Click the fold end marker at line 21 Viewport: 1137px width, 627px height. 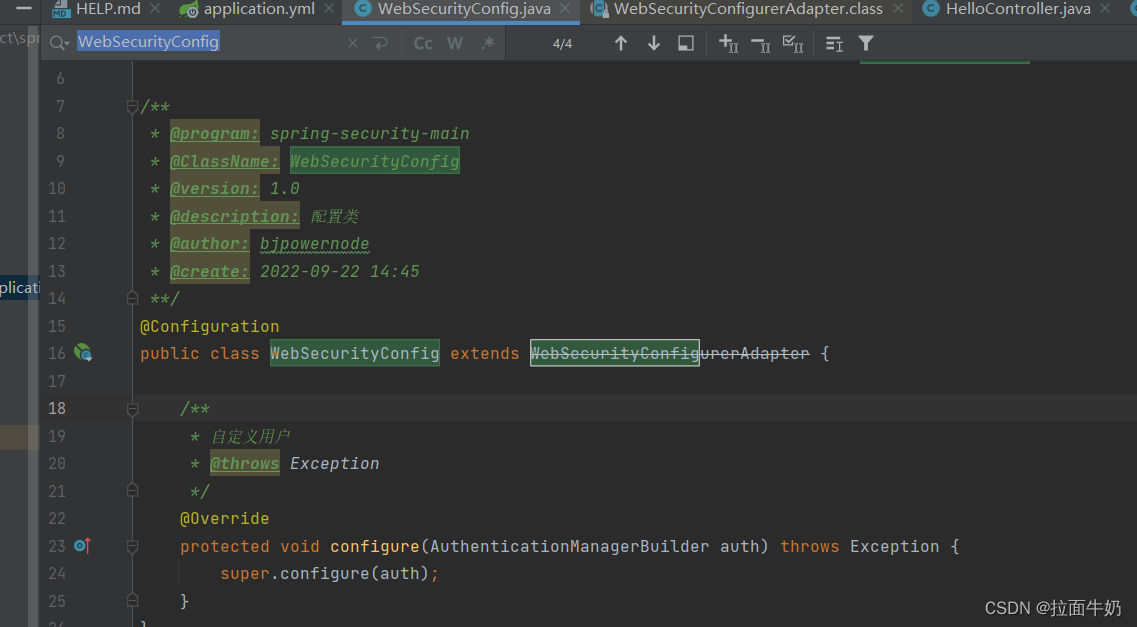pyautogui.click(x=132, y=491)
